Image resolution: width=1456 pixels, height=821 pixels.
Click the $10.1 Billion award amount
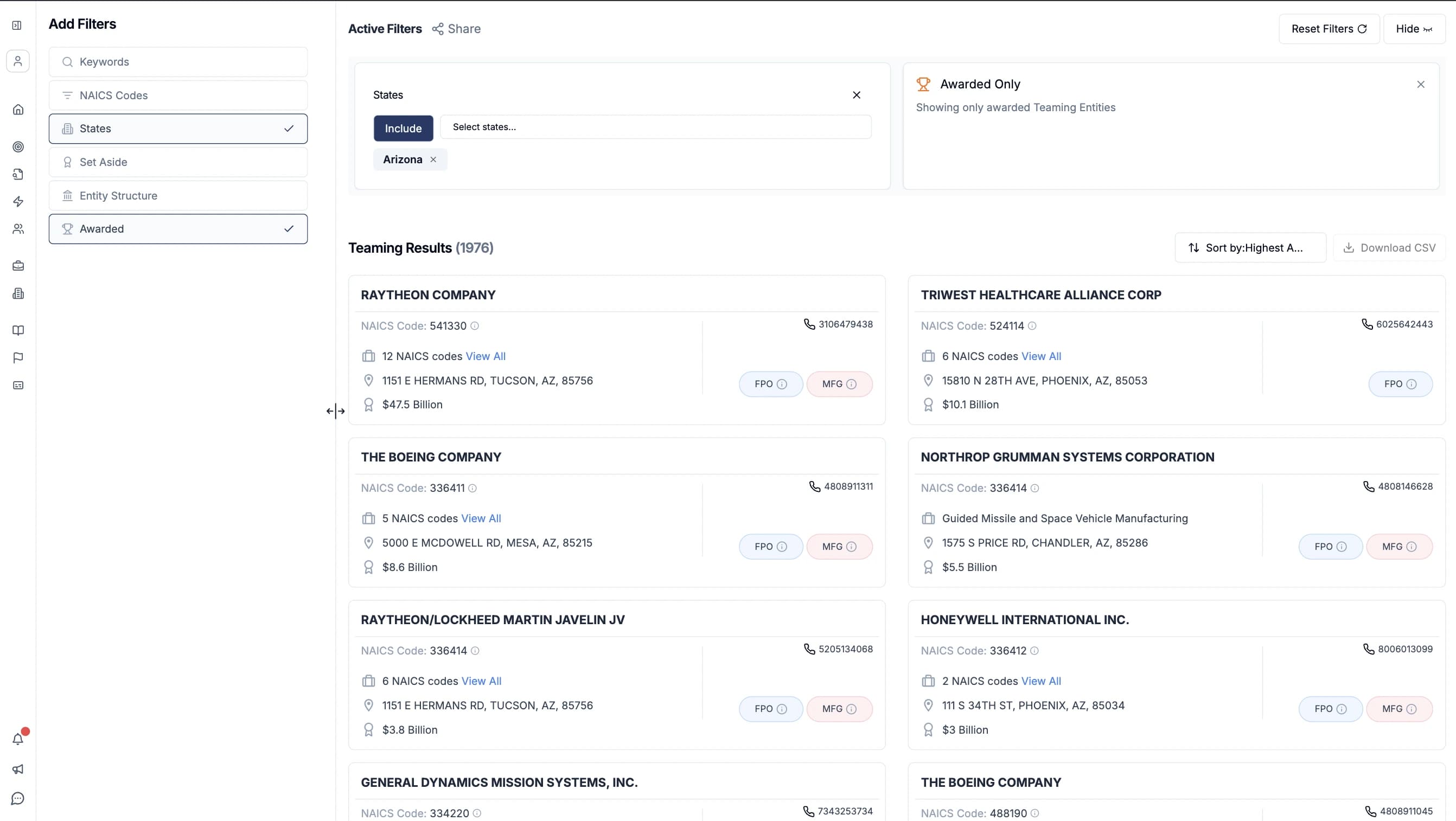(970, 405)
